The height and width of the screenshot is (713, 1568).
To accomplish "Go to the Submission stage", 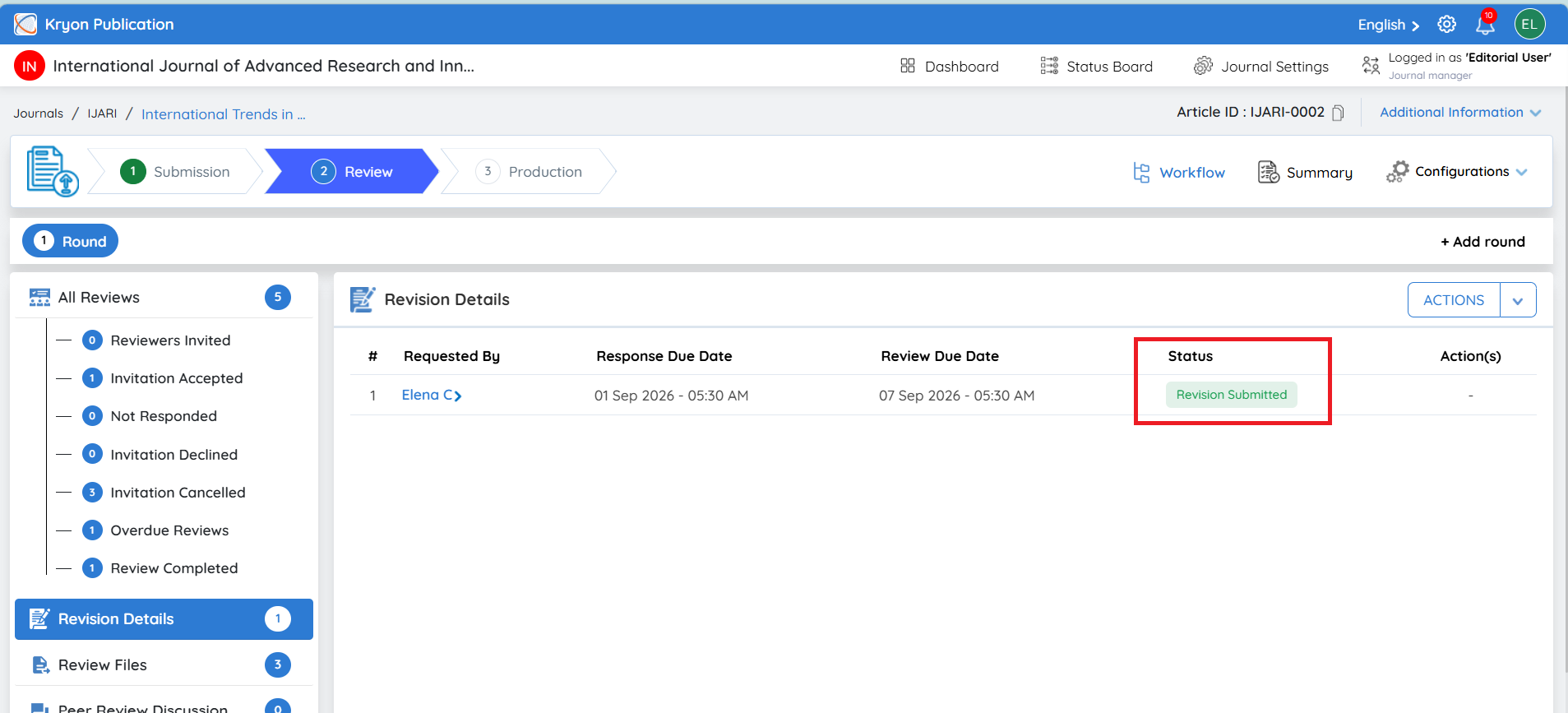I will (x=175, y=171).
